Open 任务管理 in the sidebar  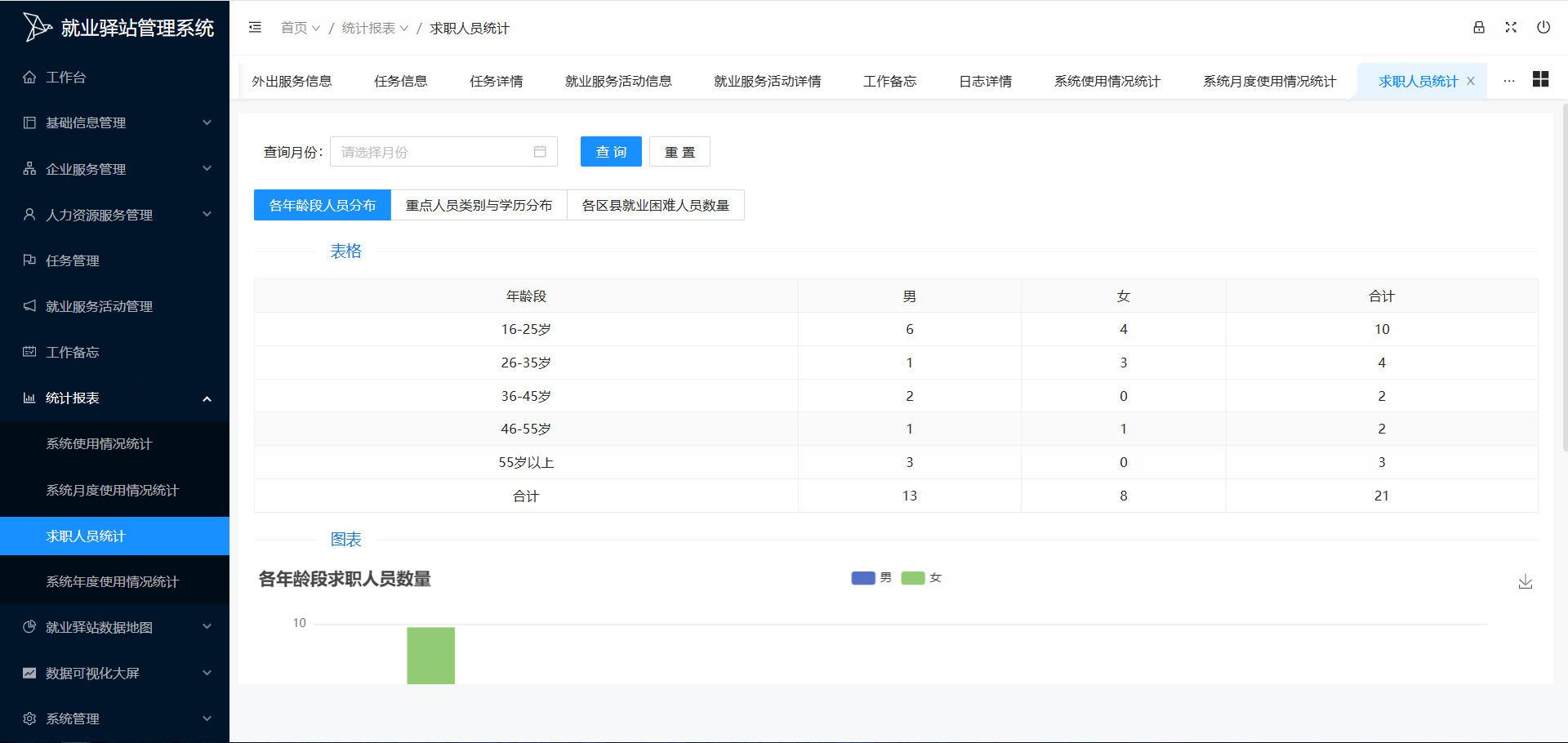pyautogui.click(x=114, y=260)
